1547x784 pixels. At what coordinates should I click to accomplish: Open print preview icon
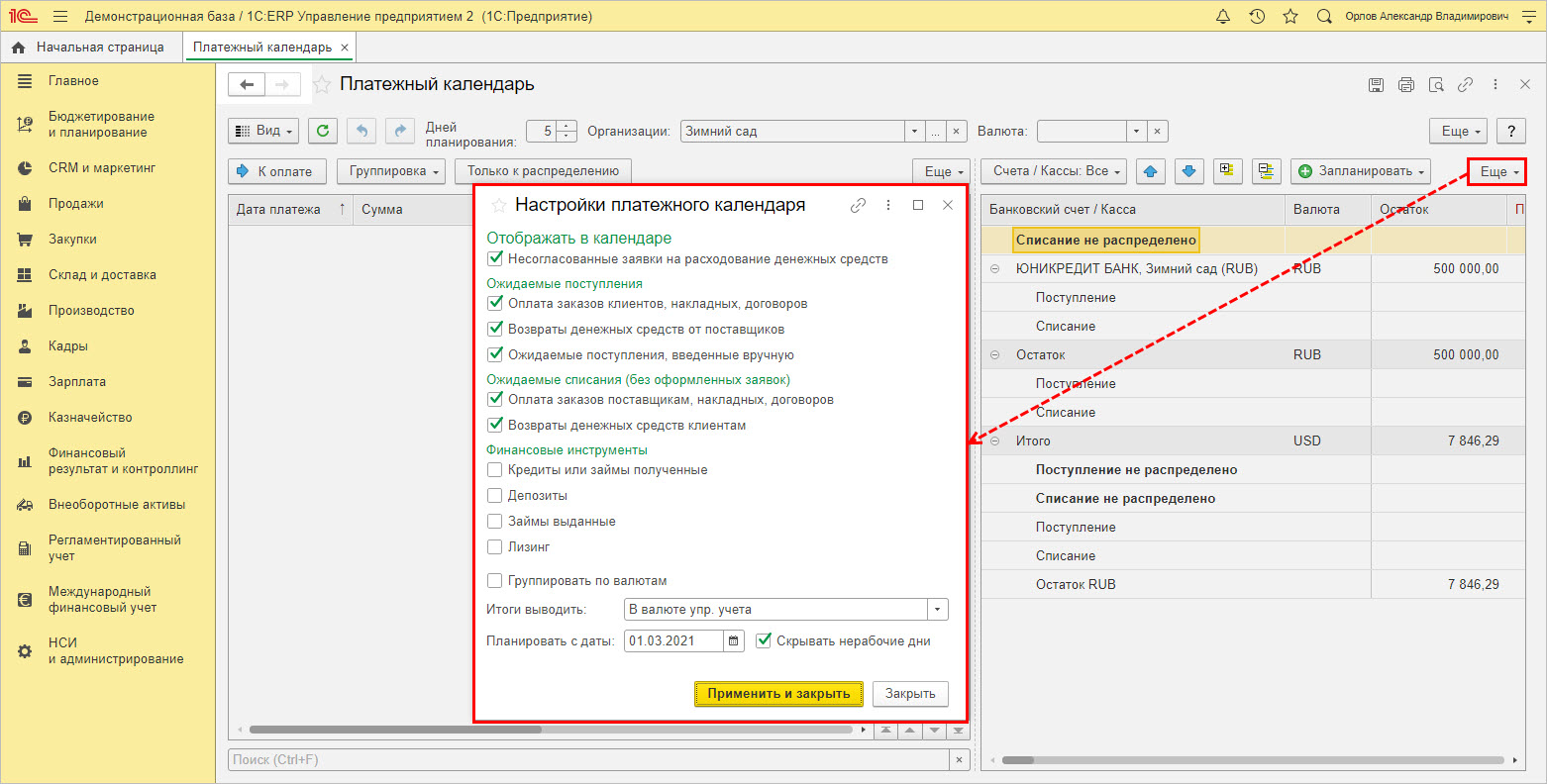point(1436,85)
